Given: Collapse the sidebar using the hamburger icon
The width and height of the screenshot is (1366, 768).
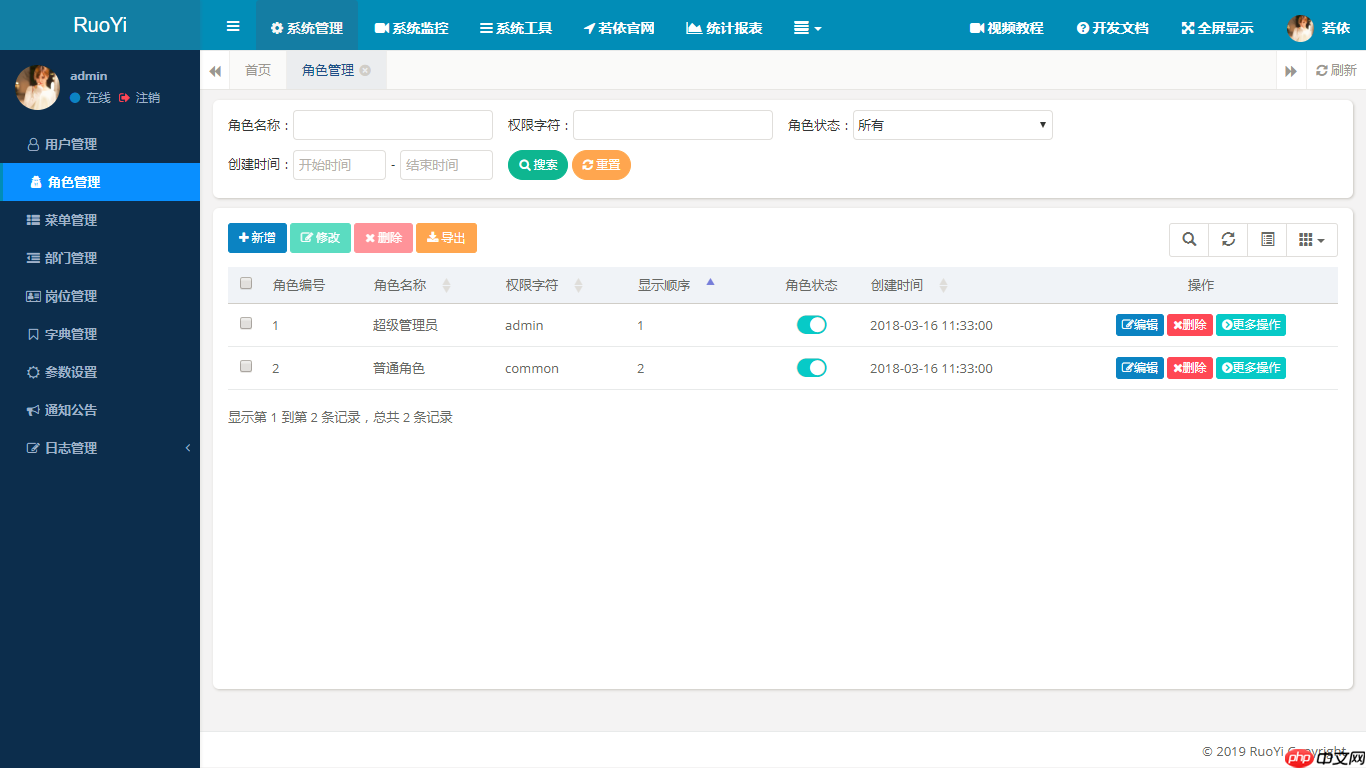Looking at the screenshot, I should pyautogui.click(x=232, y=26).
